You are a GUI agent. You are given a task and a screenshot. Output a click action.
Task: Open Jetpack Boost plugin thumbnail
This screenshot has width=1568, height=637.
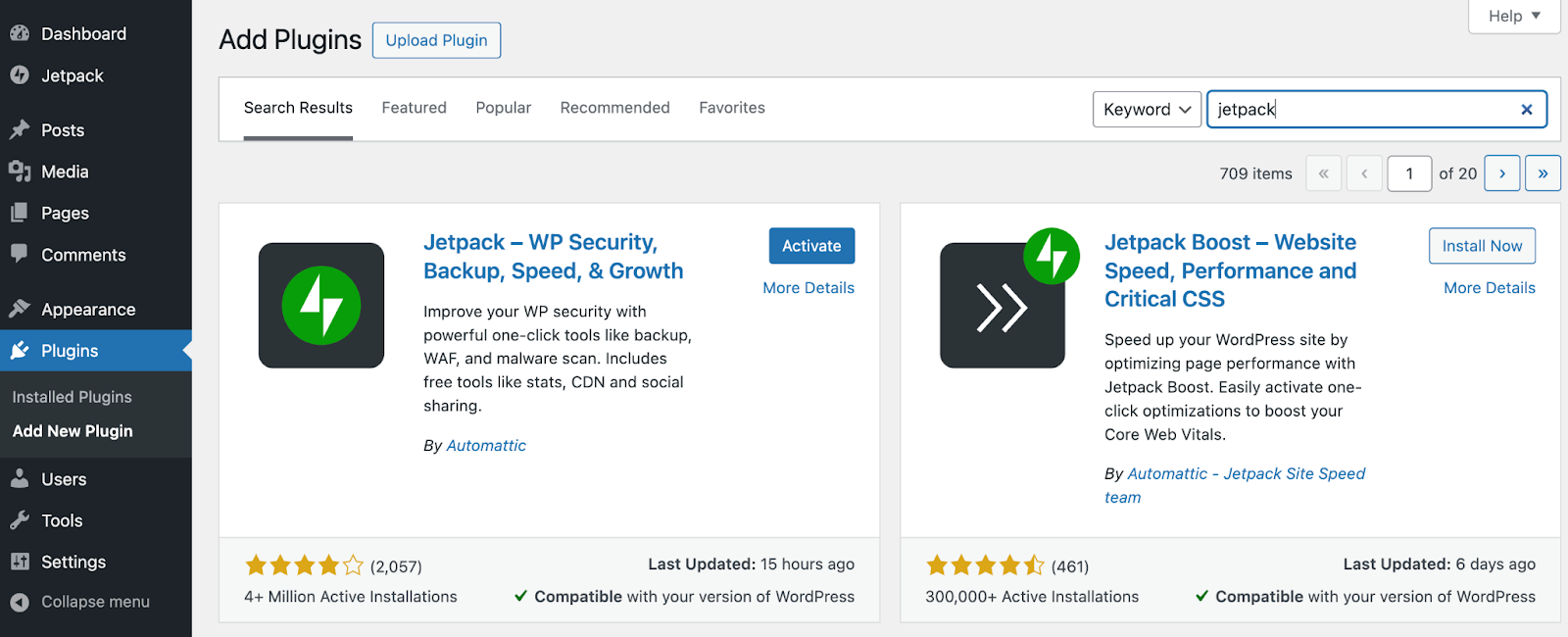pos(1003,305)
